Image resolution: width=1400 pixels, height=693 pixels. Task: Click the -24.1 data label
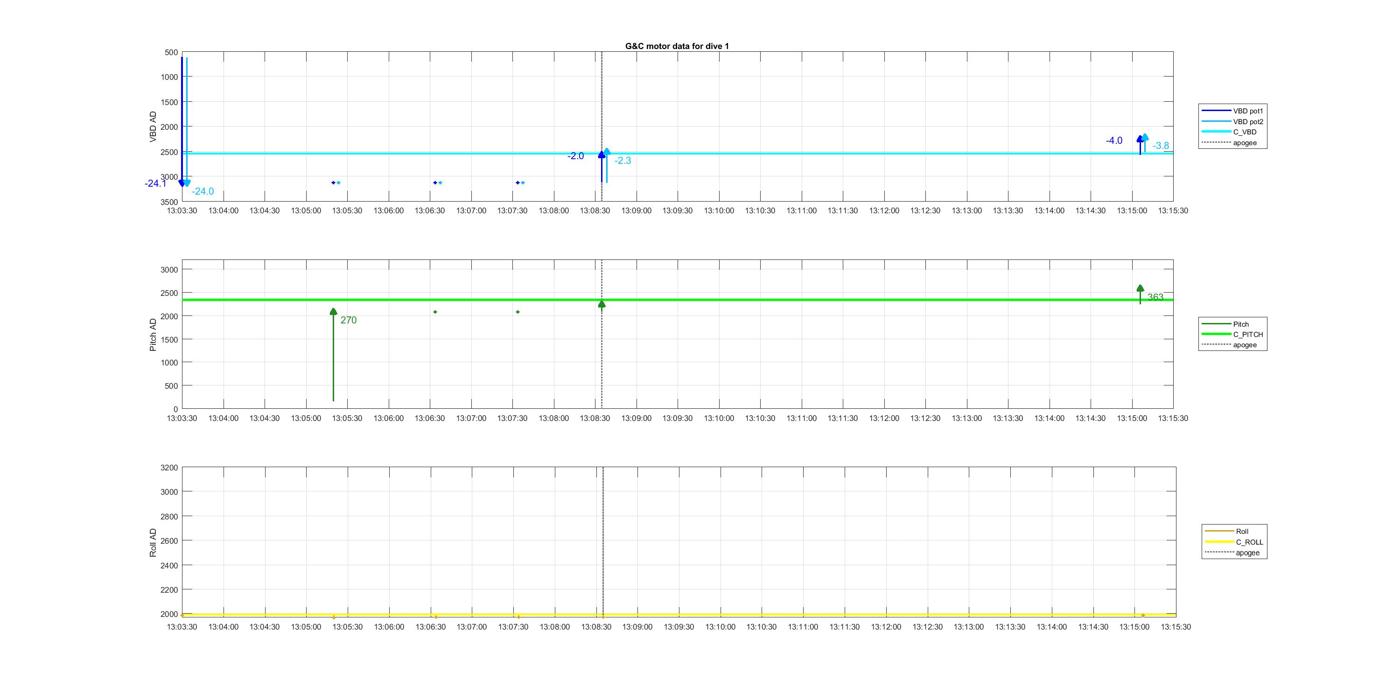[x=155, y=184]
